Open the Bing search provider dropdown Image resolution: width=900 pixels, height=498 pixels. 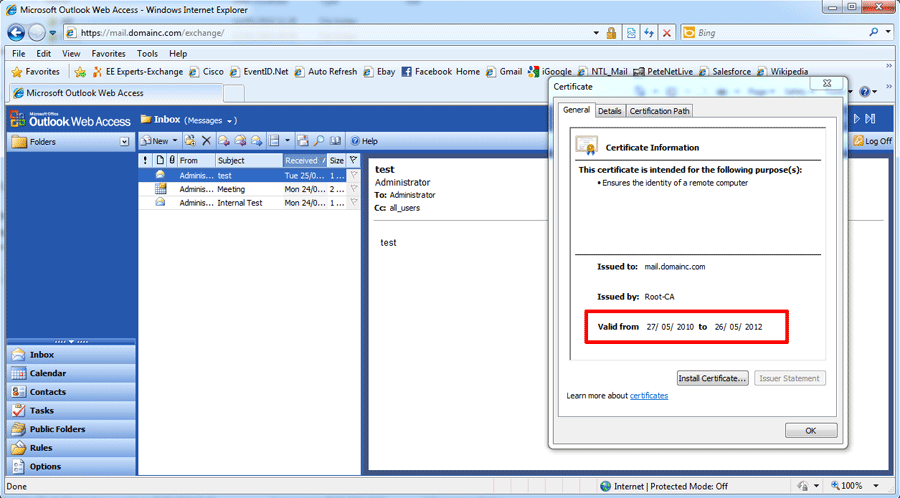tap(889, 33)
